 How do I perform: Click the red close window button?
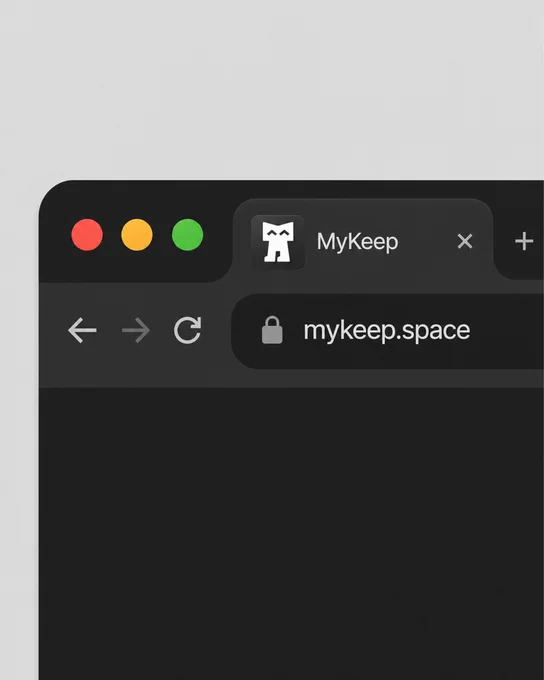pos(87,235)
